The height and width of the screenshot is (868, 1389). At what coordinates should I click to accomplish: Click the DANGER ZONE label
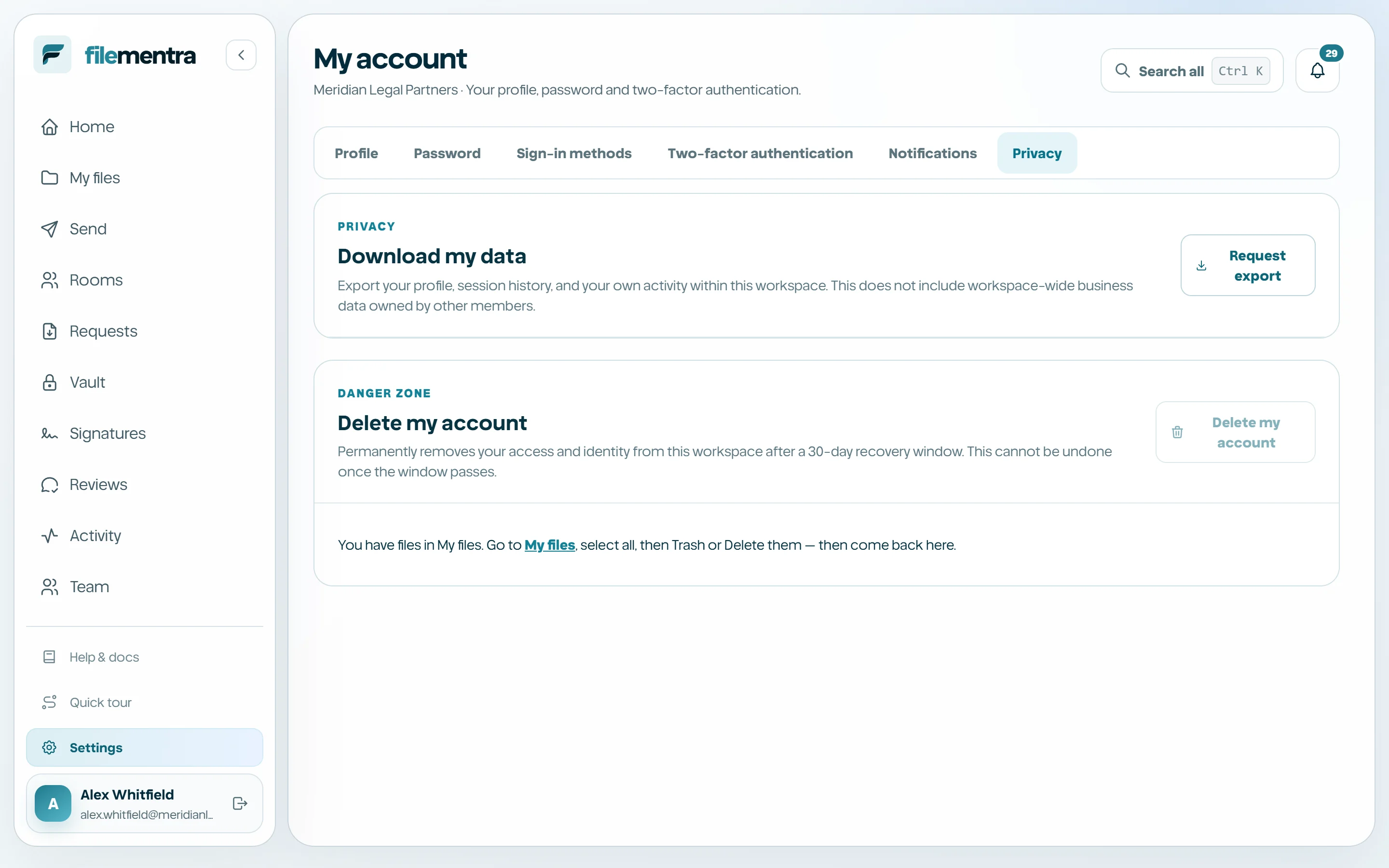pos(384,393)
